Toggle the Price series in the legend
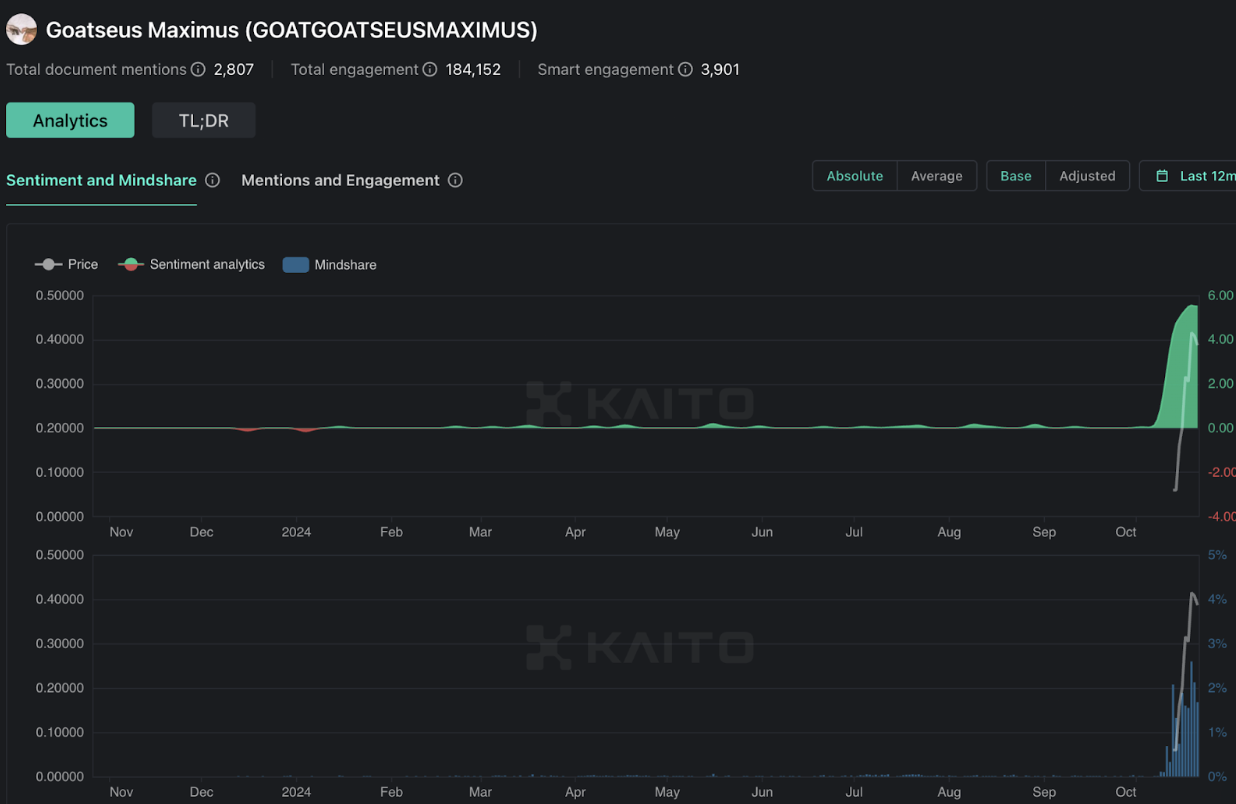Screen dimensions: 1236x804 coord(67,265)
